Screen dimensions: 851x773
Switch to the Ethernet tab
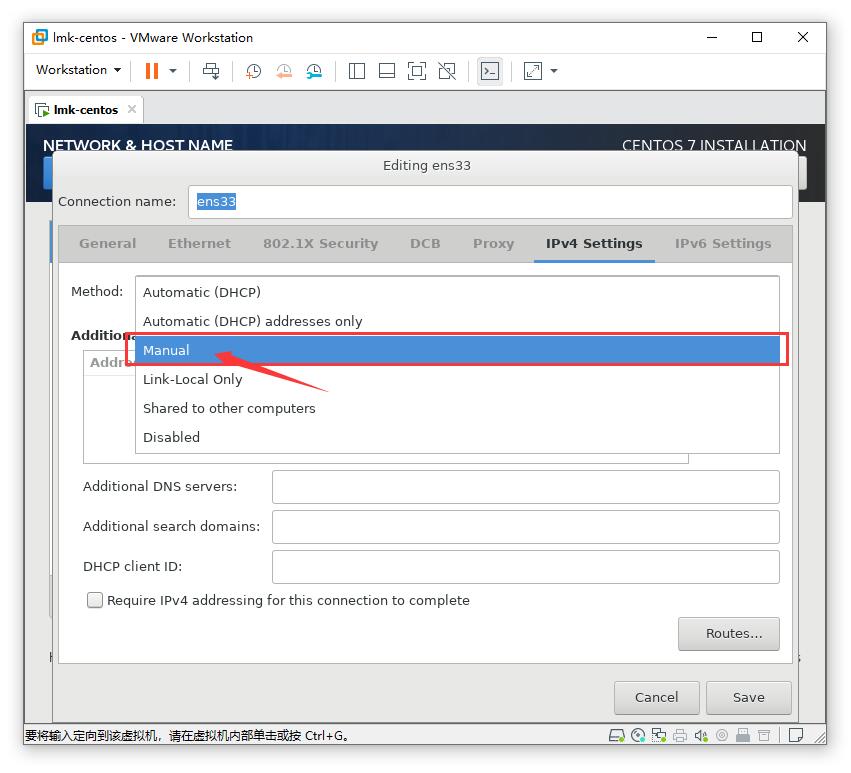199,243
